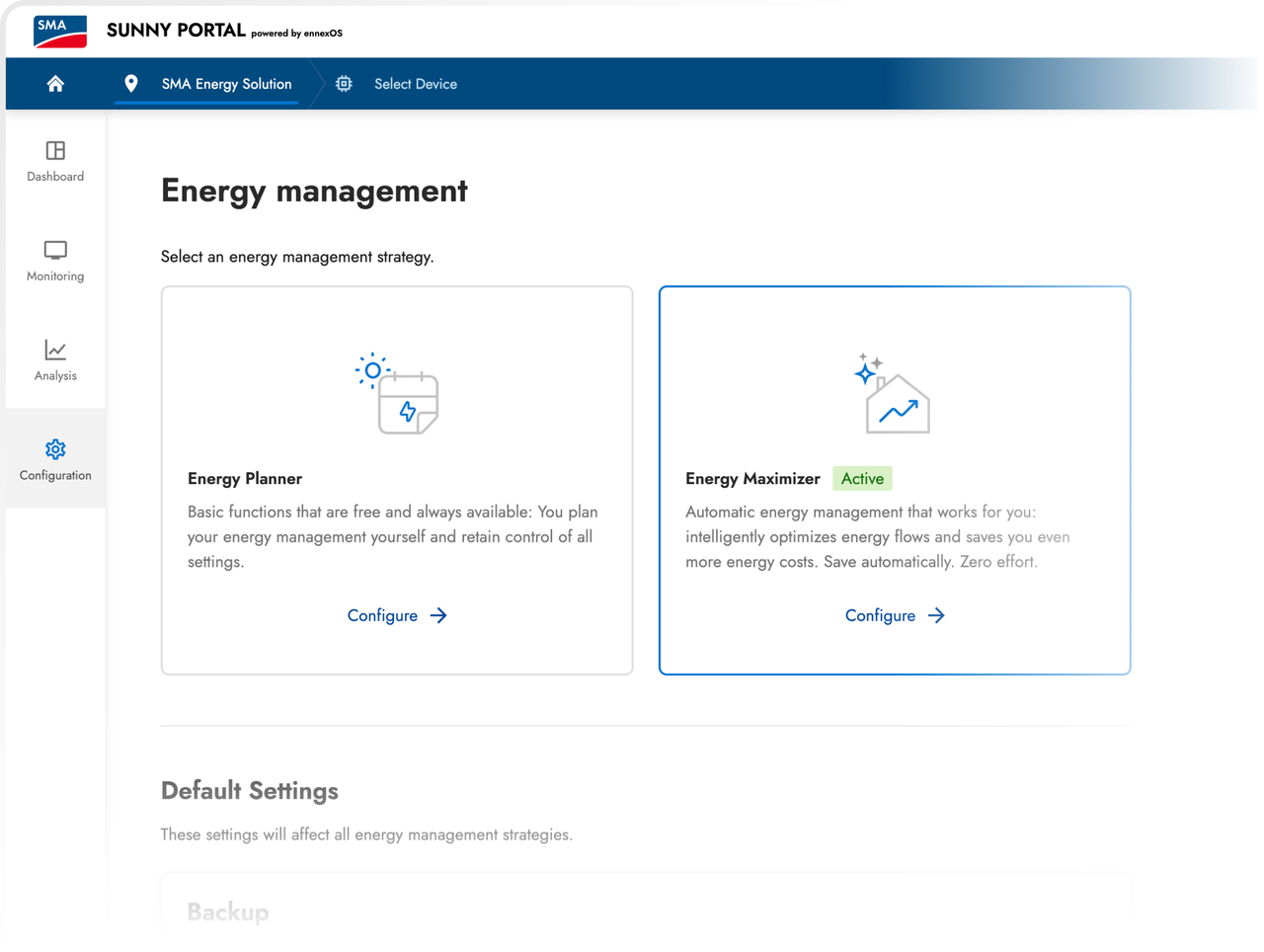This screenshot has width=1264, height=952.
Task: Click the SMA logo
Action: [x=60, y=32]
